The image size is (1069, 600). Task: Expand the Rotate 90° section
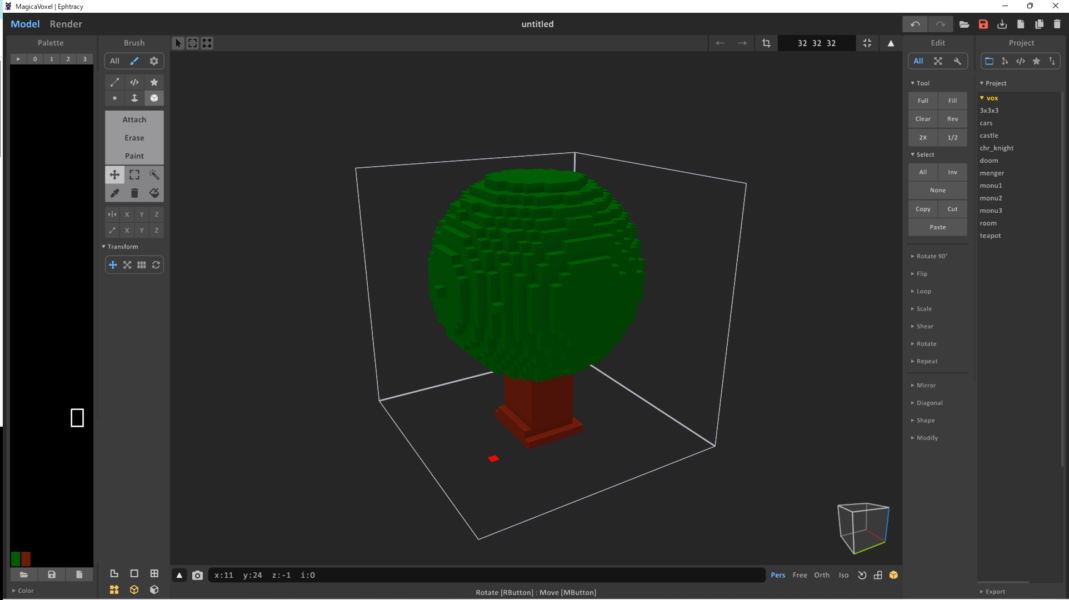929,256
